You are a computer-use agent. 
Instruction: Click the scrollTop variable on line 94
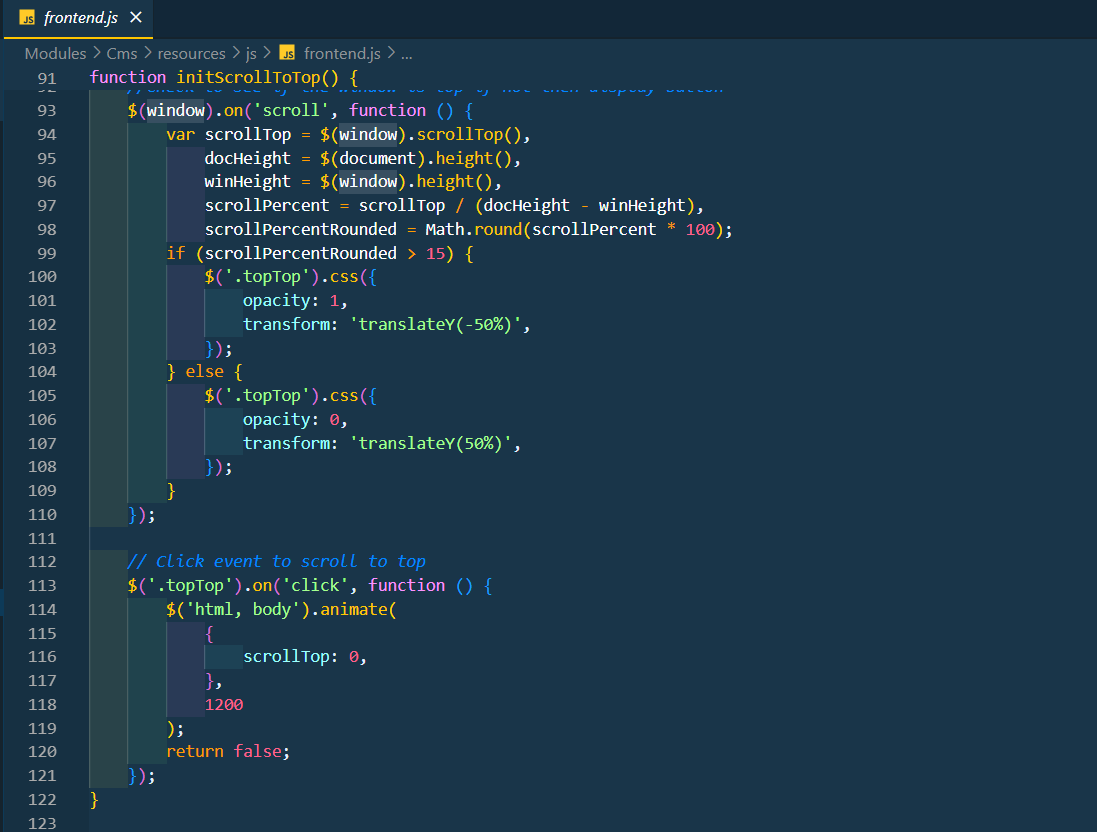coord(248,134)
